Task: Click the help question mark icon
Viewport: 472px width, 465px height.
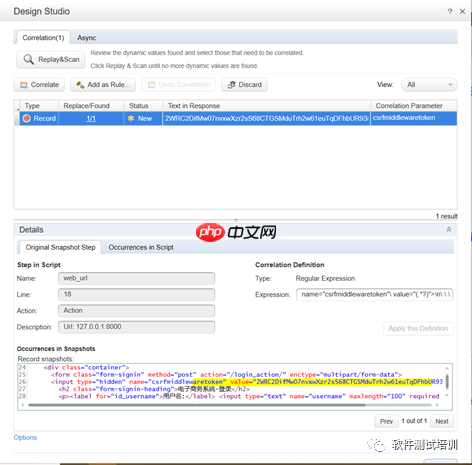Action: 450,11
